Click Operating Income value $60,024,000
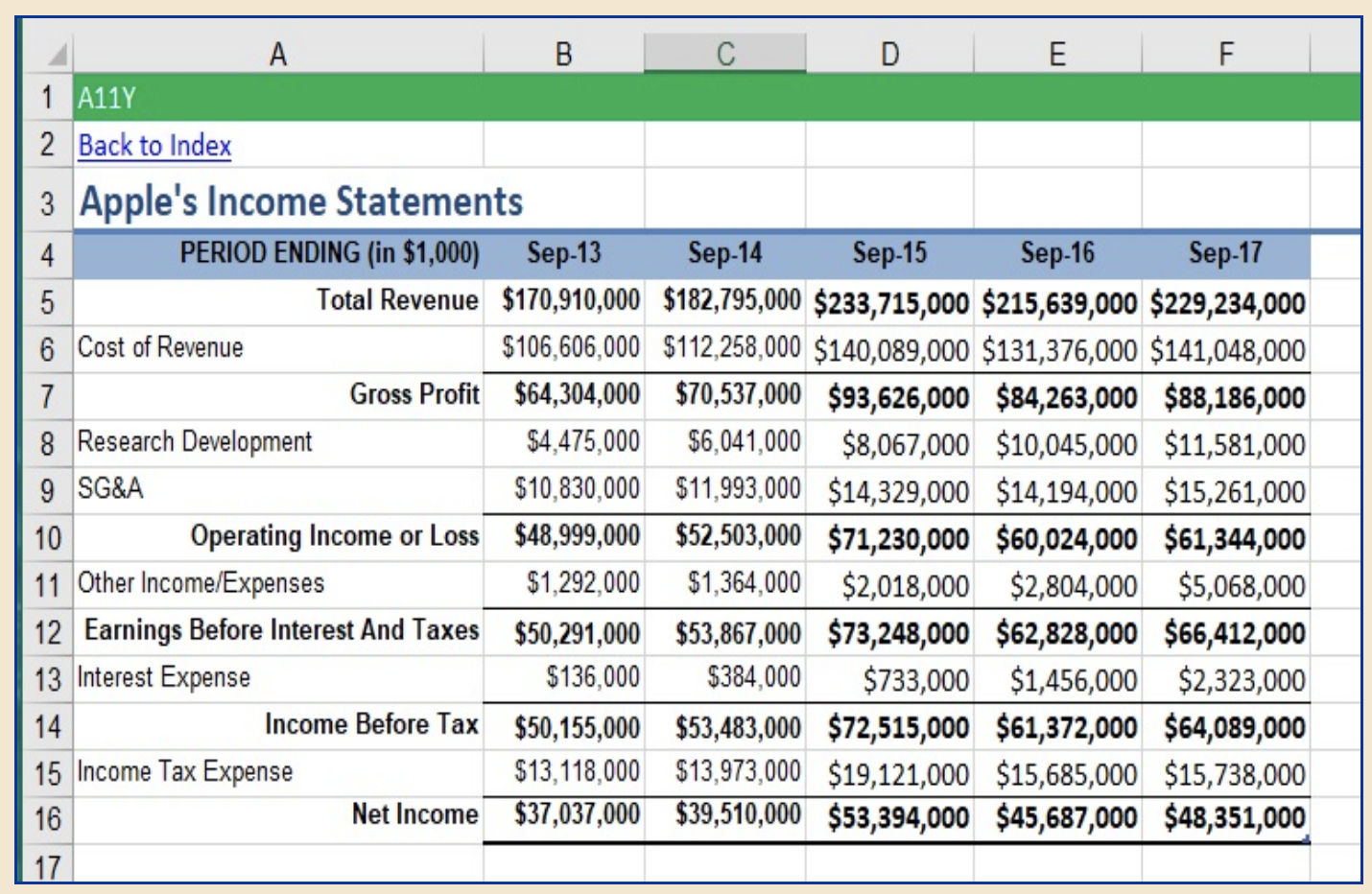 (1057, 537)
